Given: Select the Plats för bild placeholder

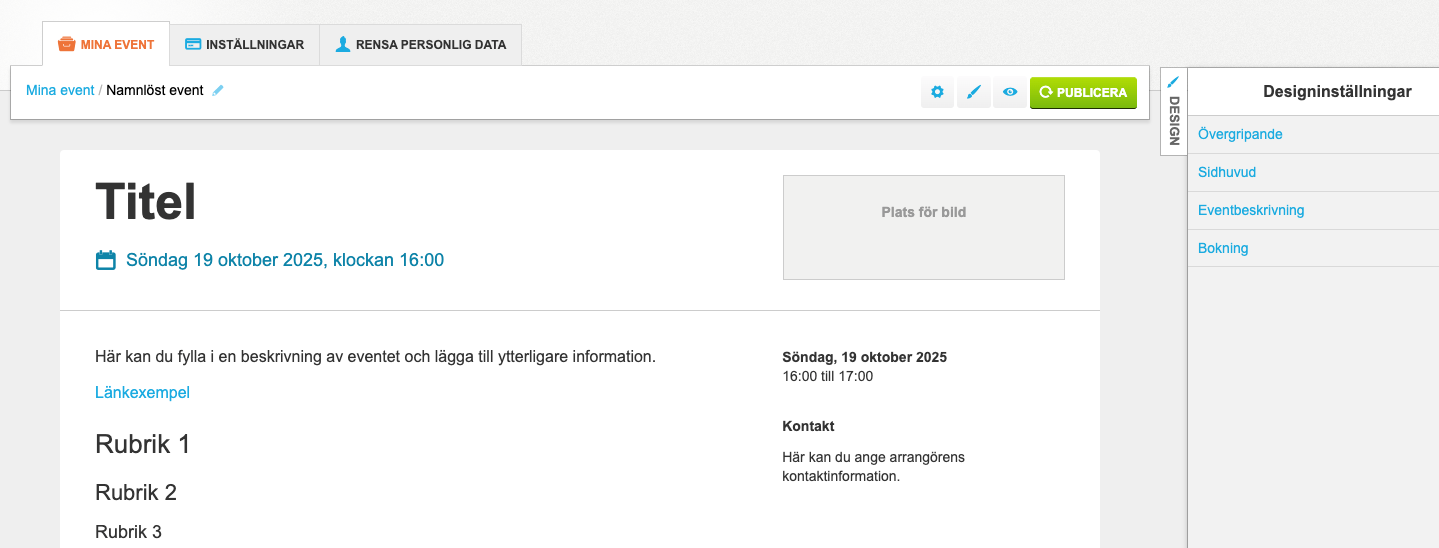Looking at the screenshot, I should pyautogui.click(x=923, y=227).
